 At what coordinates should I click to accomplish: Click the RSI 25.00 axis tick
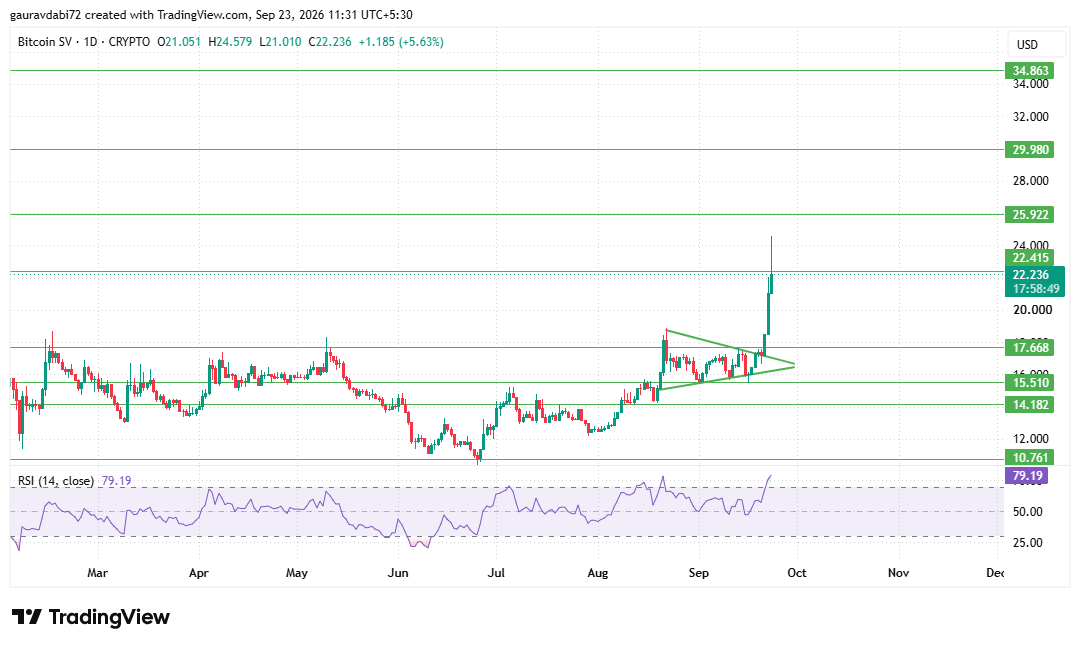pos(1027,542)
